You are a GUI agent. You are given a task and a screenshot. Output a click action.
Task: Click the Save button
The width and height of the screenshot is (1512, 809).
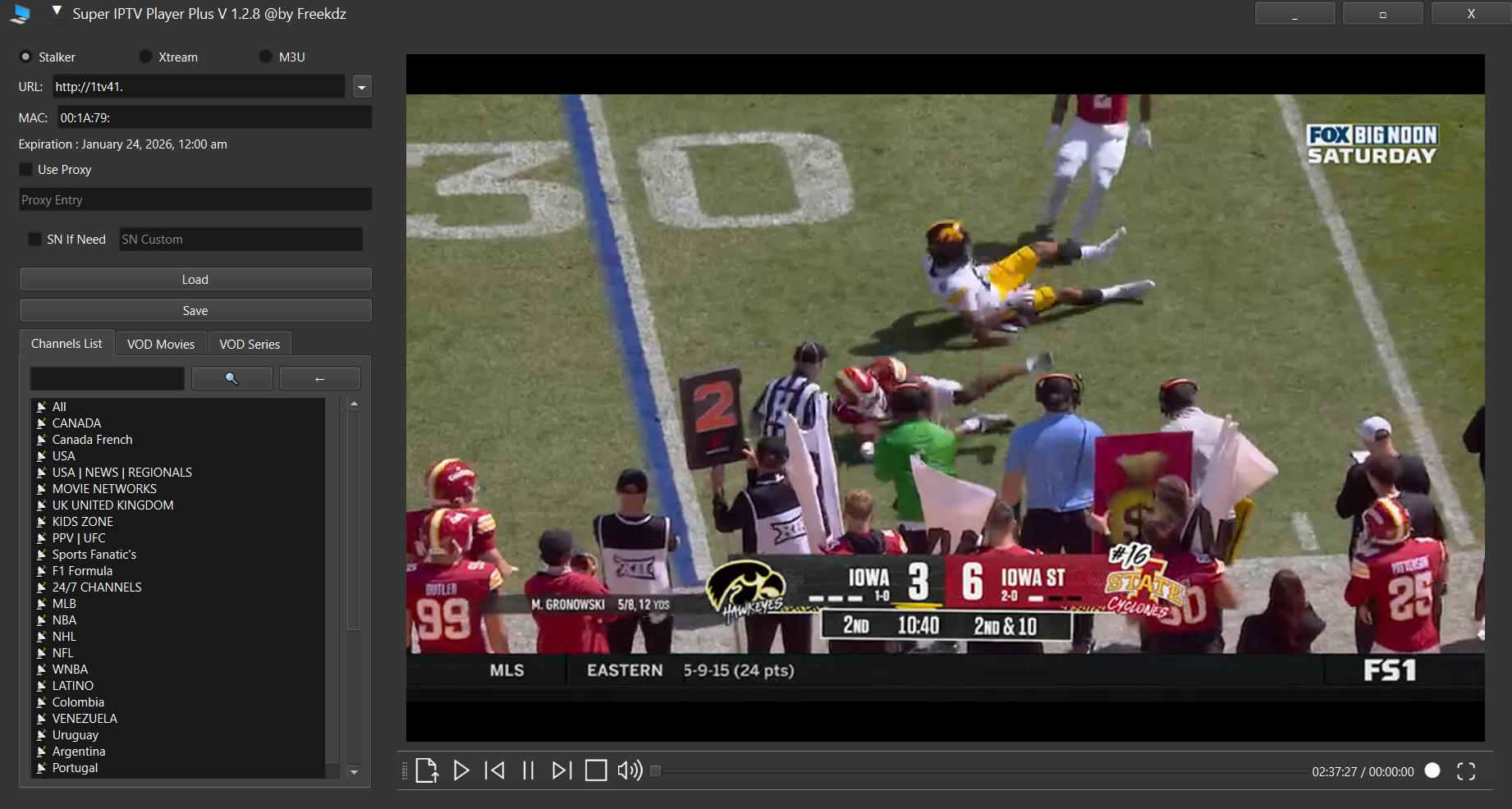point(195,310)
